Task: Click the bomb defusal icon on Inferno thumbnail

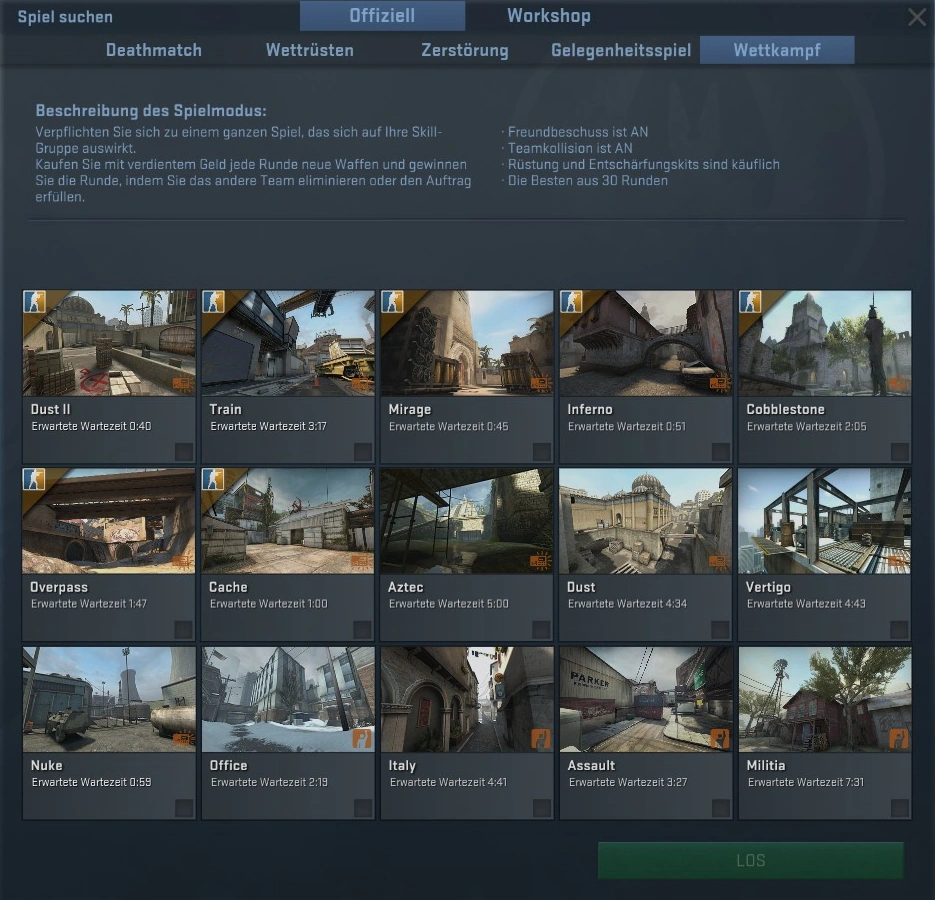Action: [x=720, y=383]
